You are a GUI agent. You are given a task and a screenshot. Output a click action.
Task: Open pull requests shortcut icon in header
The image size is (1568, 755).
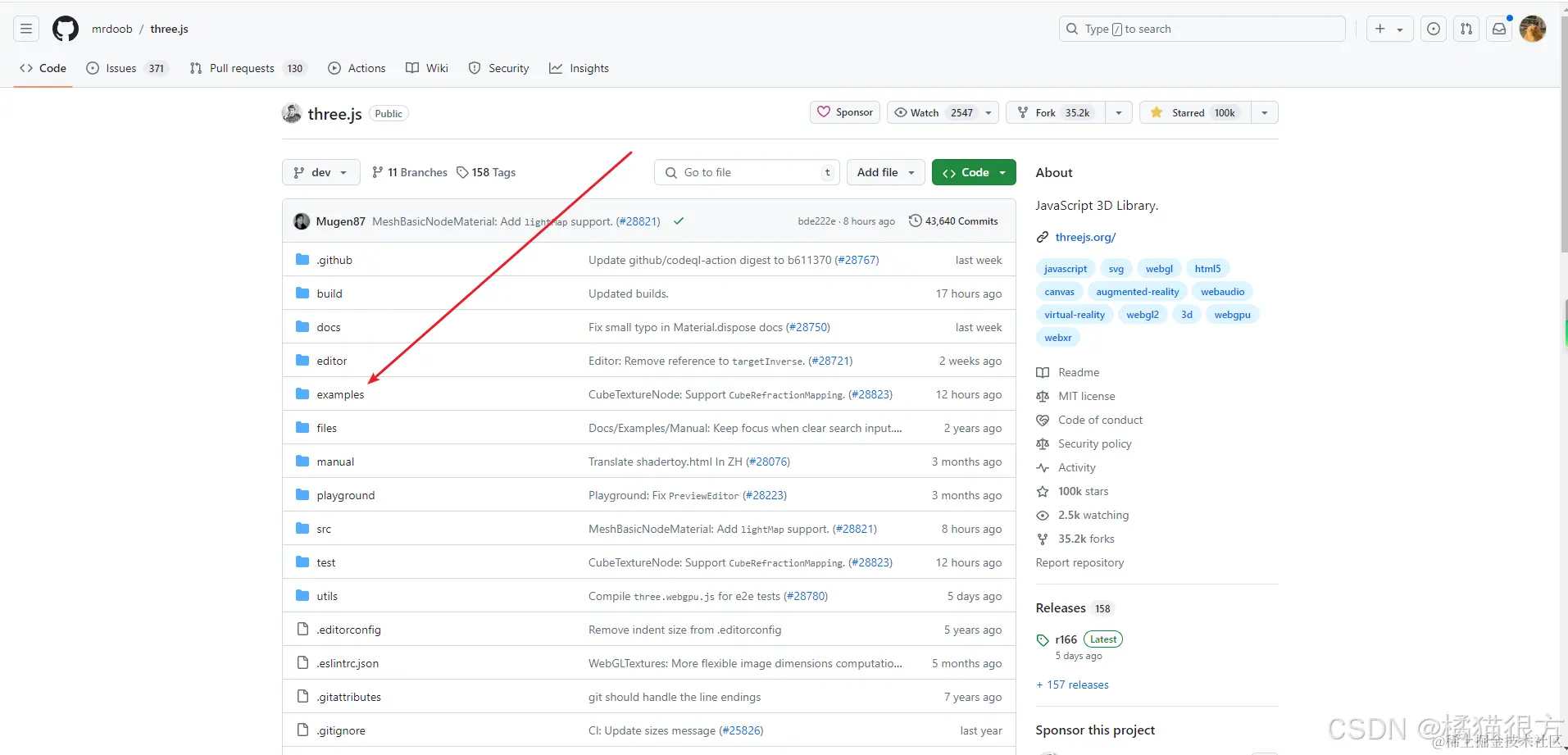coord(1466,29)
